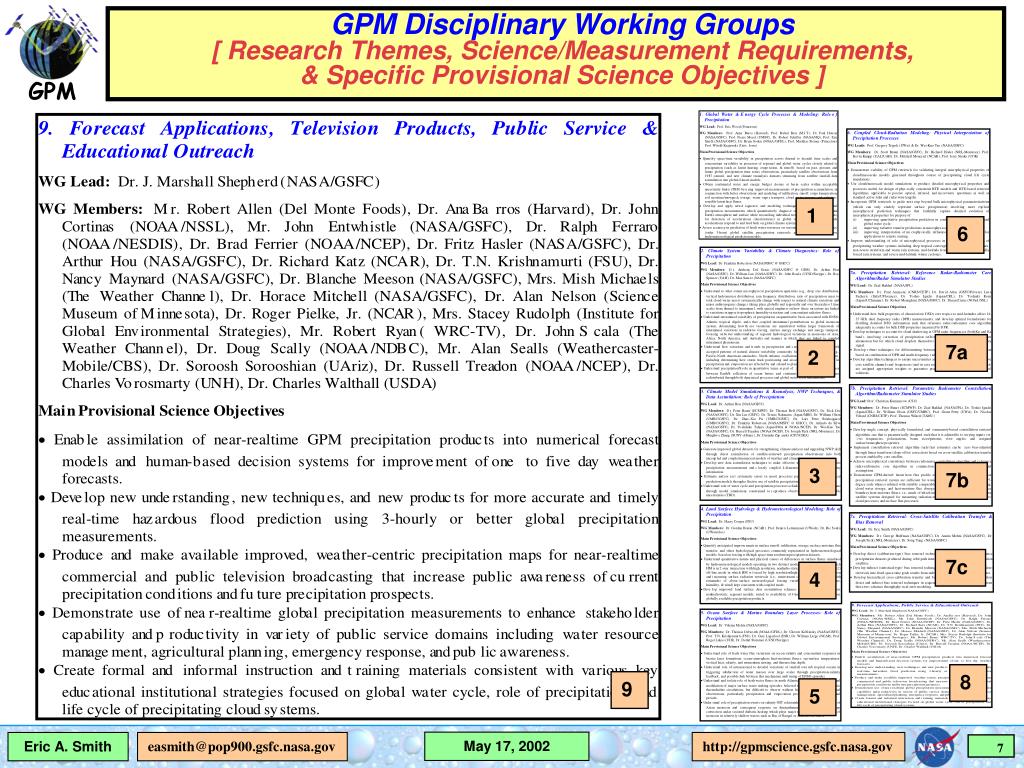Click the 'Main Provisional Science Objectives' heading
This screenshot has width=1024, height=768.
[161, 411]
